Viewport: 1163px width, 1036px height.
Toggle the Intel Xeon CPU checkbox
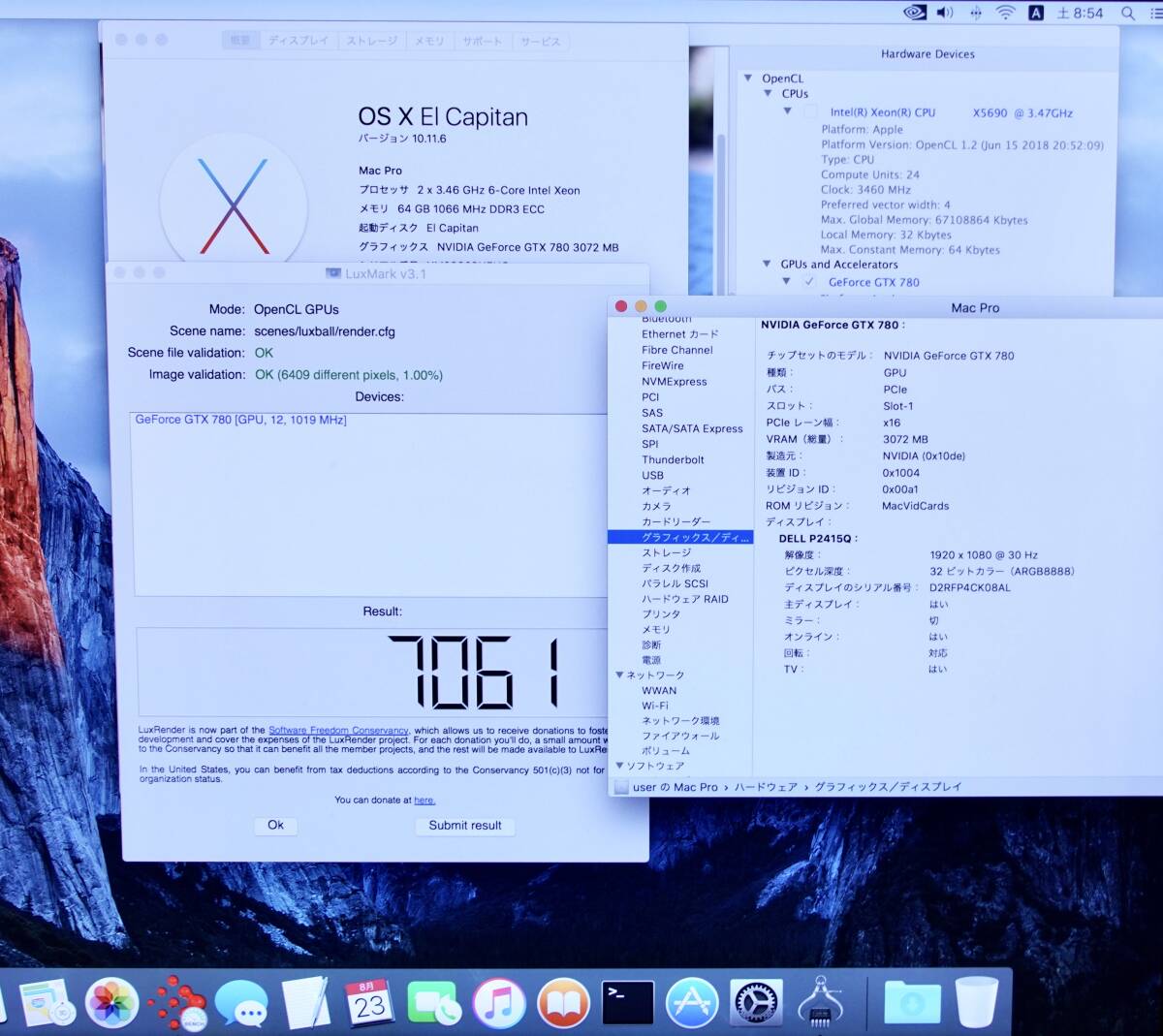click(x=811, y=112)
